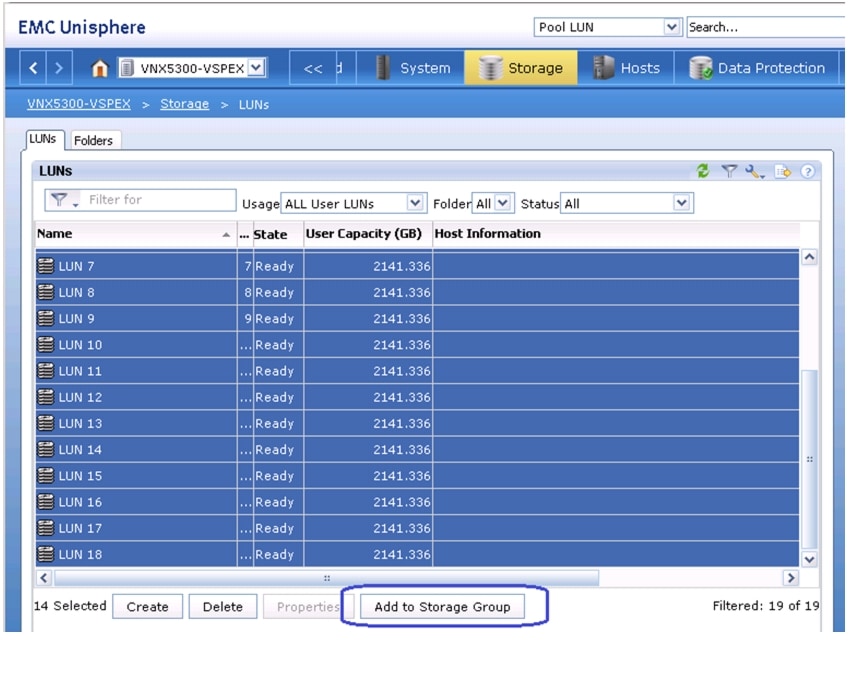
Task: Click the LUN 16 row icon
Action: 46,502
